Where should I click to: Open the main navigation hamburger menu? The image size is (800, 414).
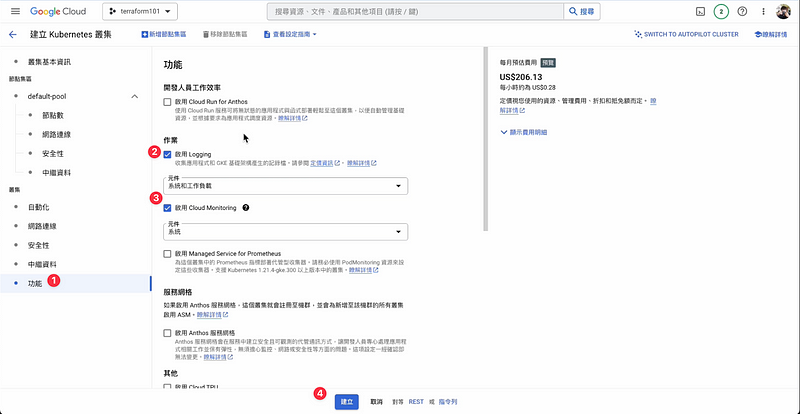coord(15,11)
